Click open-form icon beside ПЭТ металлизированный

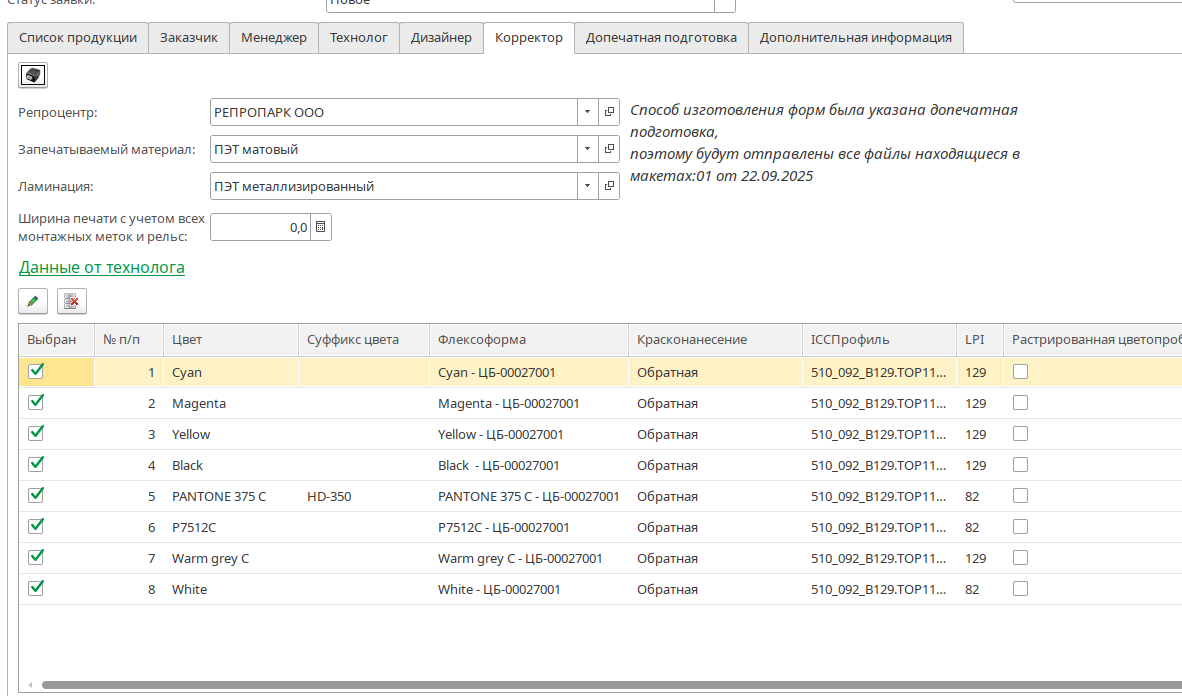(x=609, y=187)
